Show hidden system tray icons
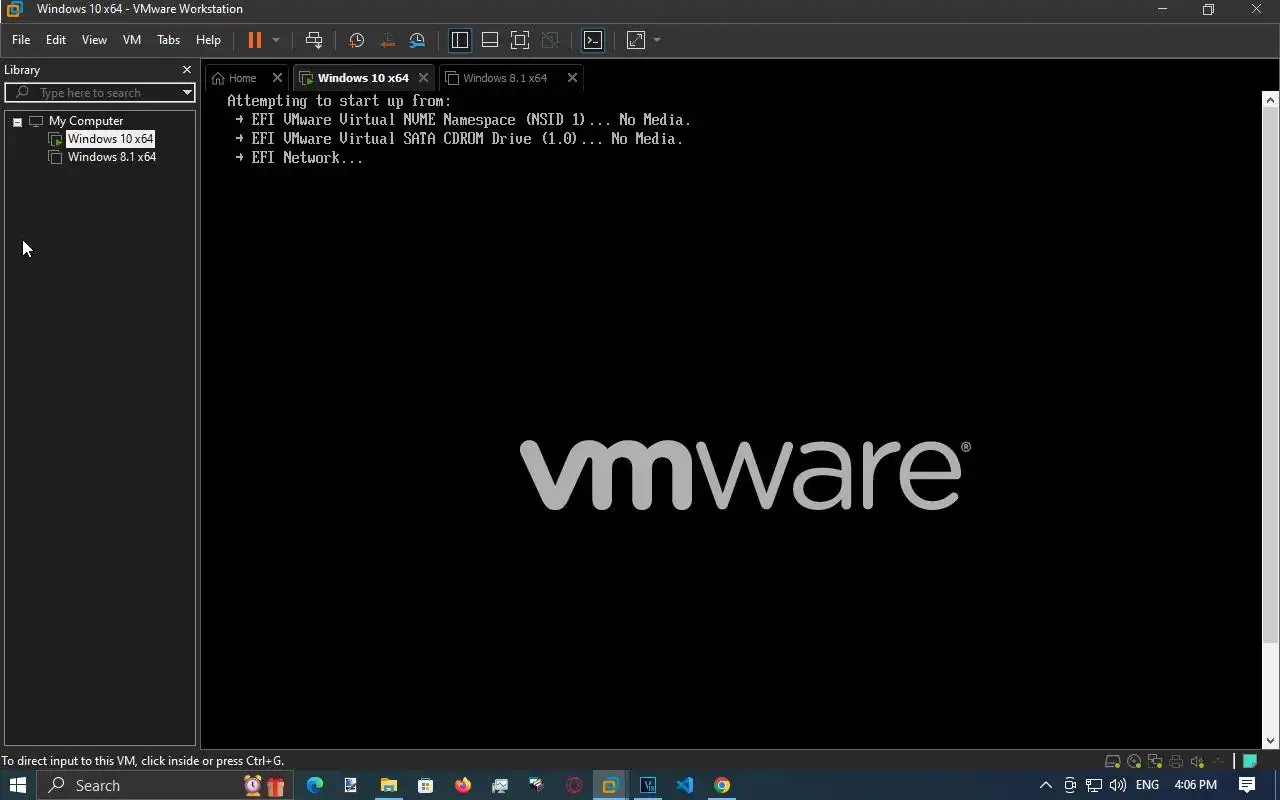 [1046, 785]
